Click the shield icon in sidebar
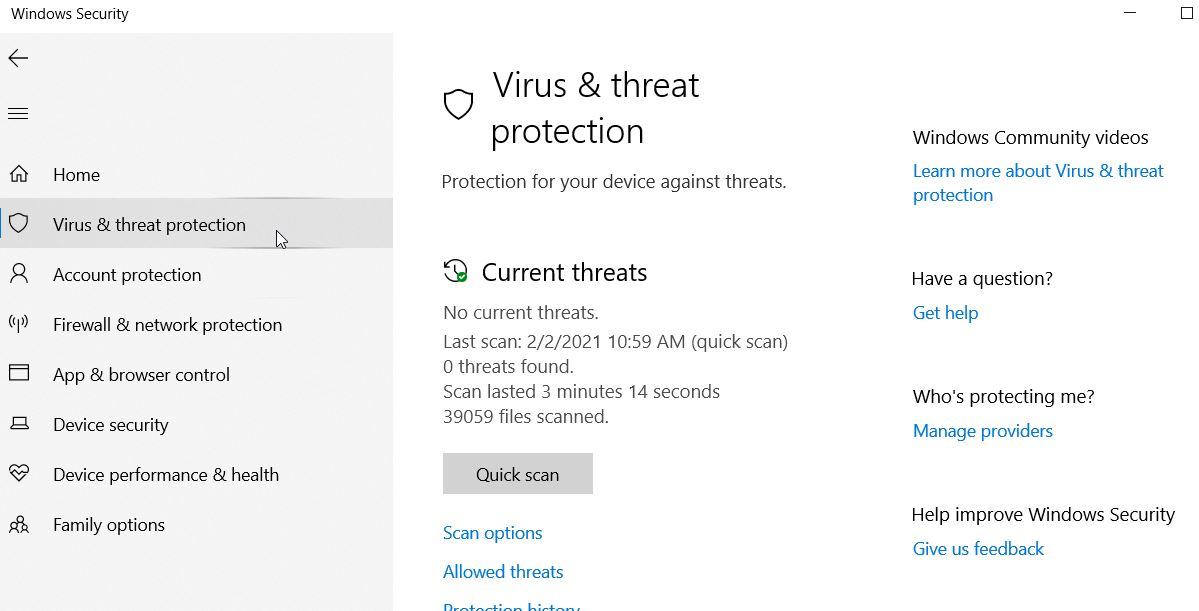 (x=19, y=223)
